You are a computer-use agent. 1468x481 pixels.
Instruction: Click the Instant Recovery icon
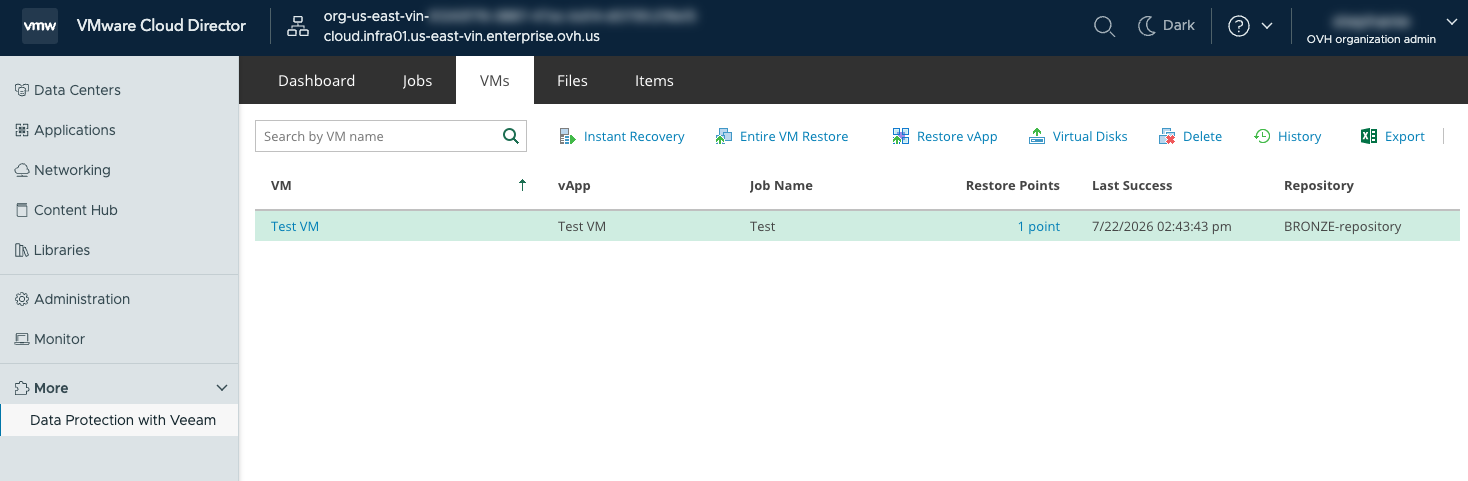[x=567, y=137]
